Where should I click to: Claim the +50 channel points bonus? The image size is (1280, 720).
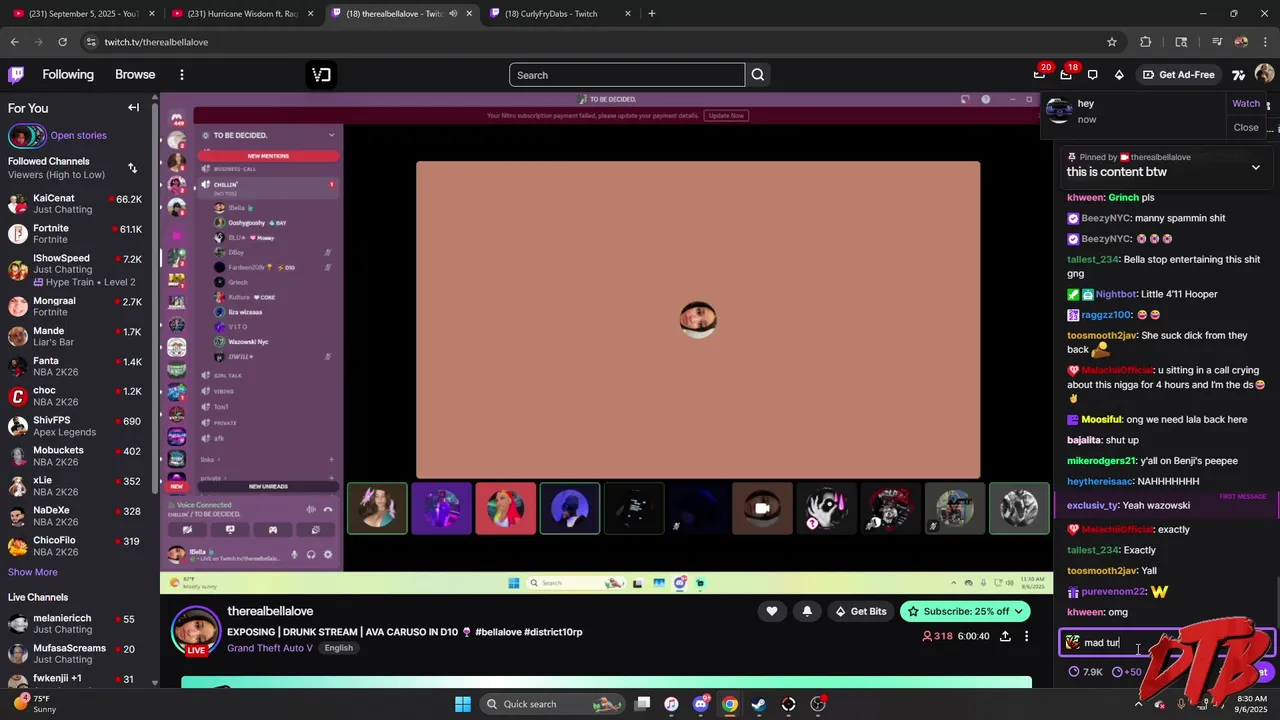[1127, 672]
